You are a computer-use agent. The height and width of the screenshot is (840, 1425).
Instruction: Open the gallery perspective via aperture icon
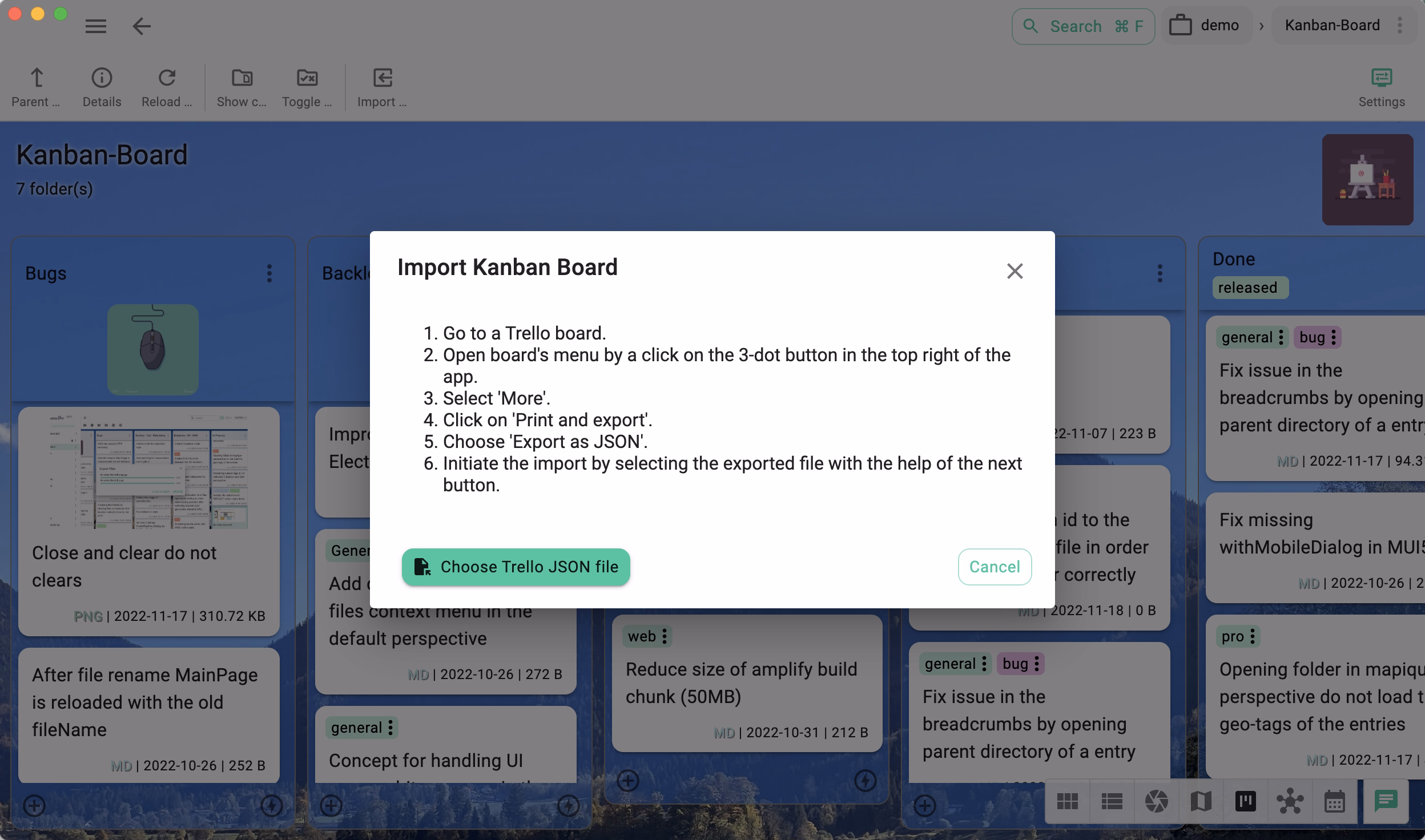click(1156, 801)
